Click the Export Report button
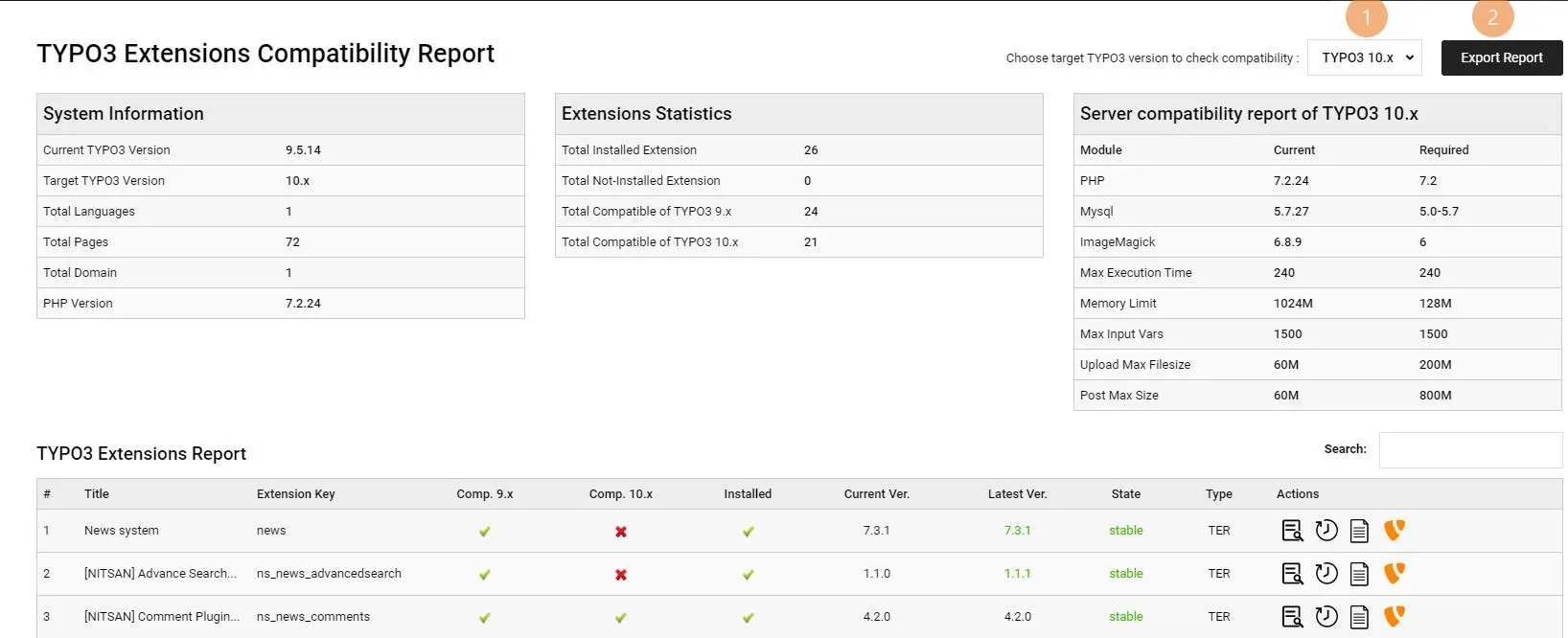1568x638 pixels. click(x=1502, y=57)
